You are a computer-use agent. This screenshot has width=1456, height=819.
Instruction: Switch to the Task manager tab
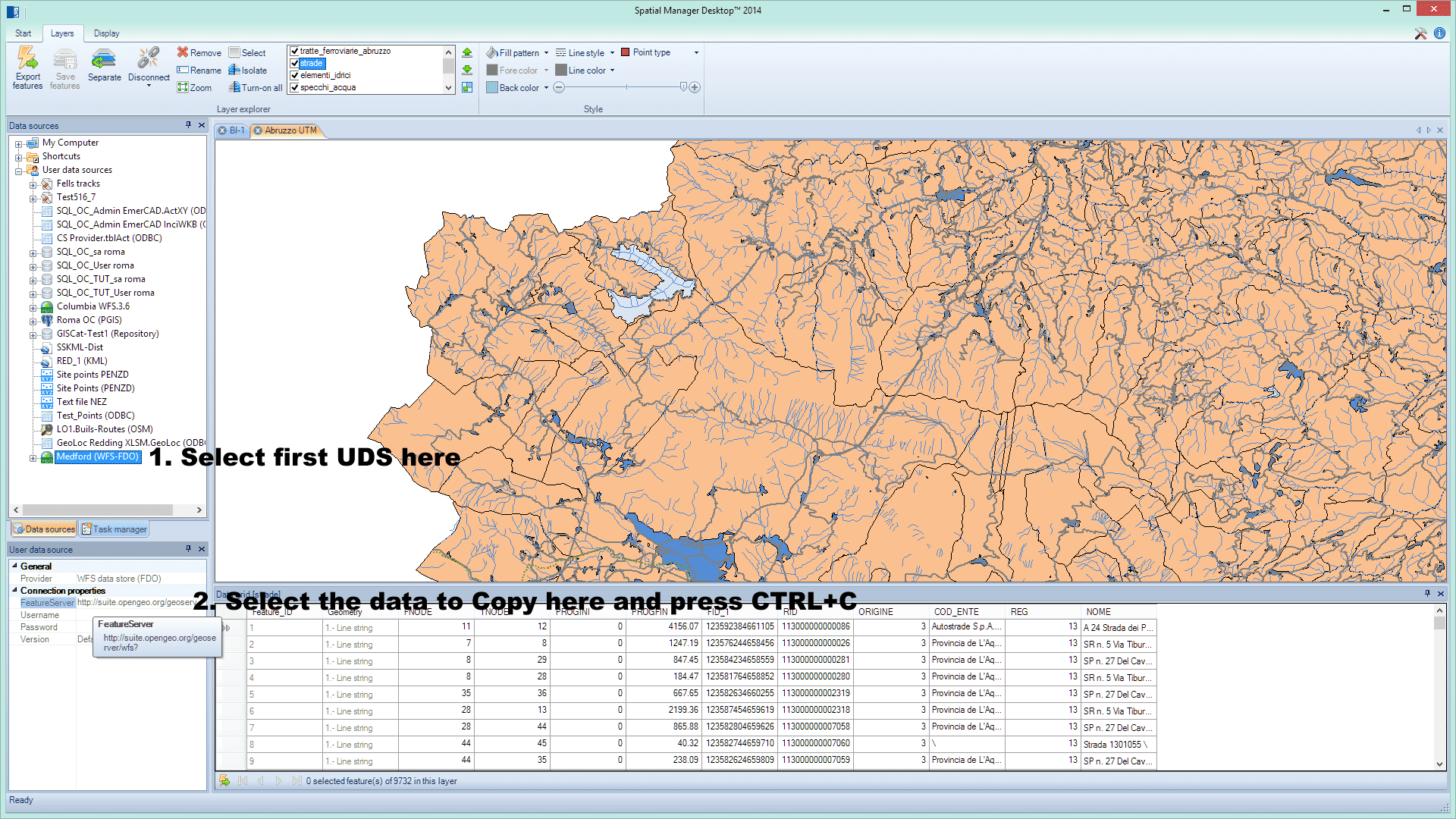[x=114, y=529]
